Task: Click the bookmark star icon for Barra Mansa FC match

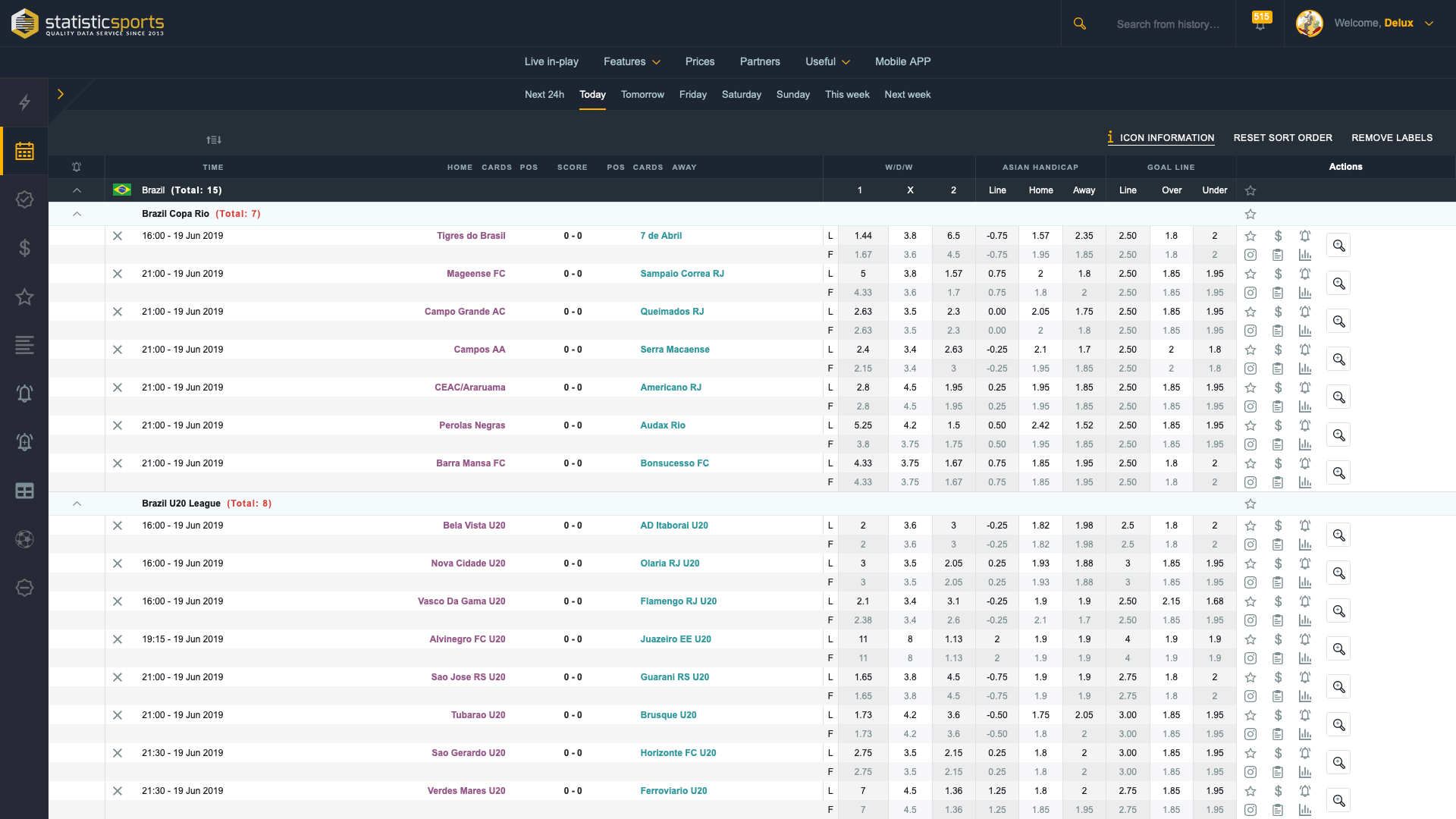Action: coord(1250,463)
